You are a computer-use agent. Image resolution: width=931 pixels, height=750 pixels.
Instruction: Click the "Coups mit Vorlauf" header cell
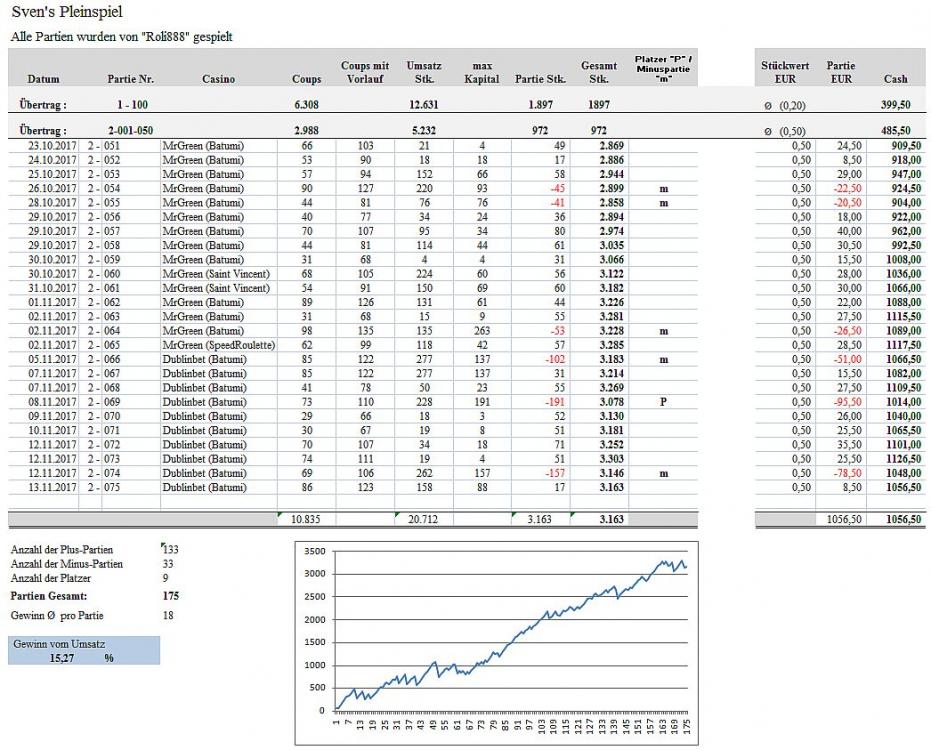(364, 72)
